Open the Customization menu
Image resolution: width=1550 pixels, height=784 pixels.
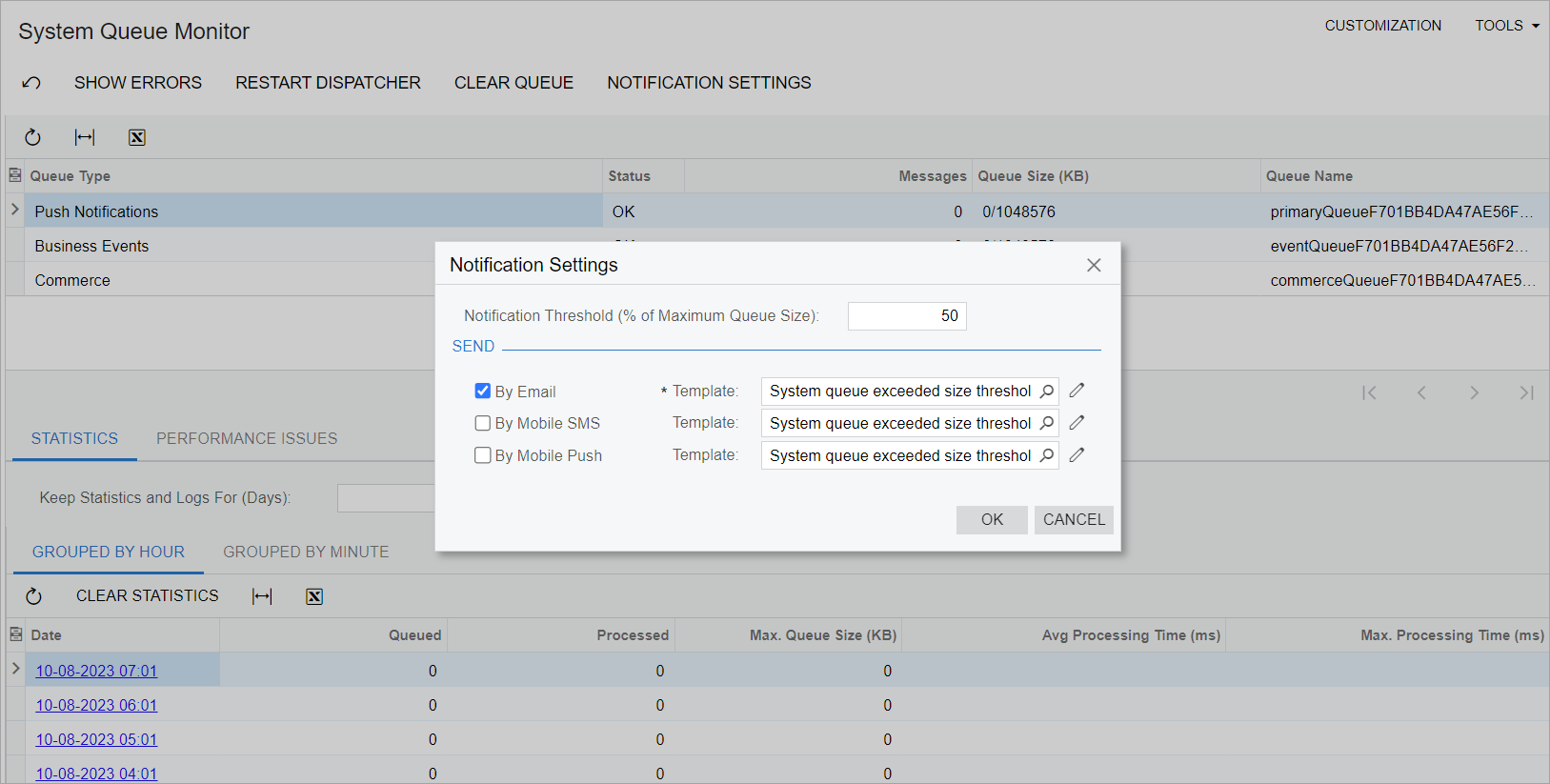pyautogui.click(x=1382, y=26)
